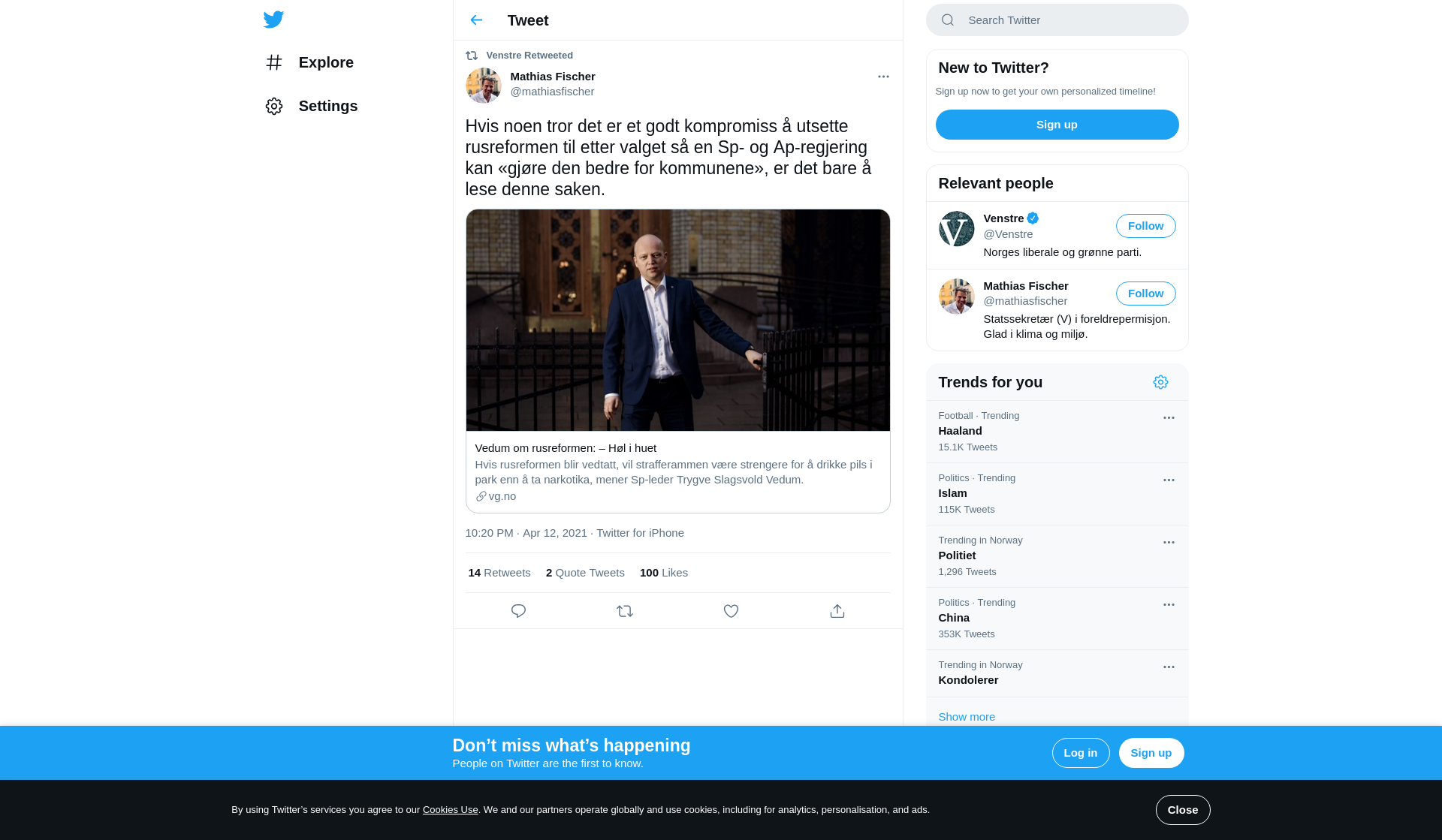The image size is (1442, 840).
Task: Follow Venstre
Action: (x=1145, y=226)
